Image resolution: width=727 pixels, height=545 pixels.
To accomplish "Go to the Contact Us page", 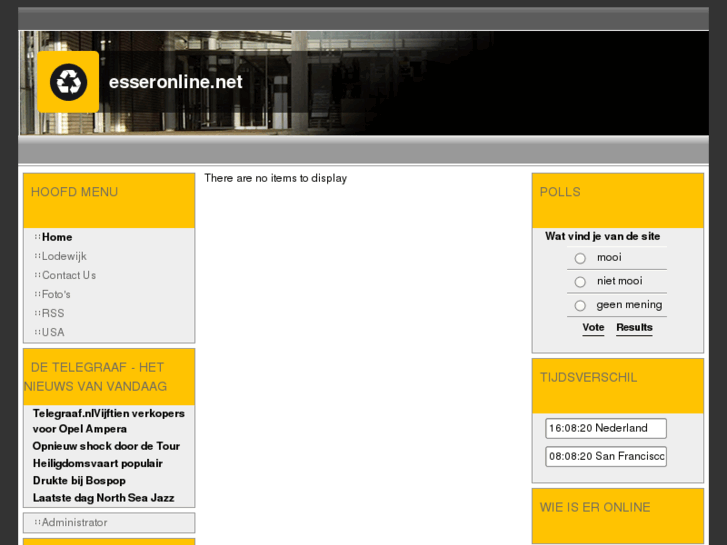I will pyautogui.click(x=69, y=275).
